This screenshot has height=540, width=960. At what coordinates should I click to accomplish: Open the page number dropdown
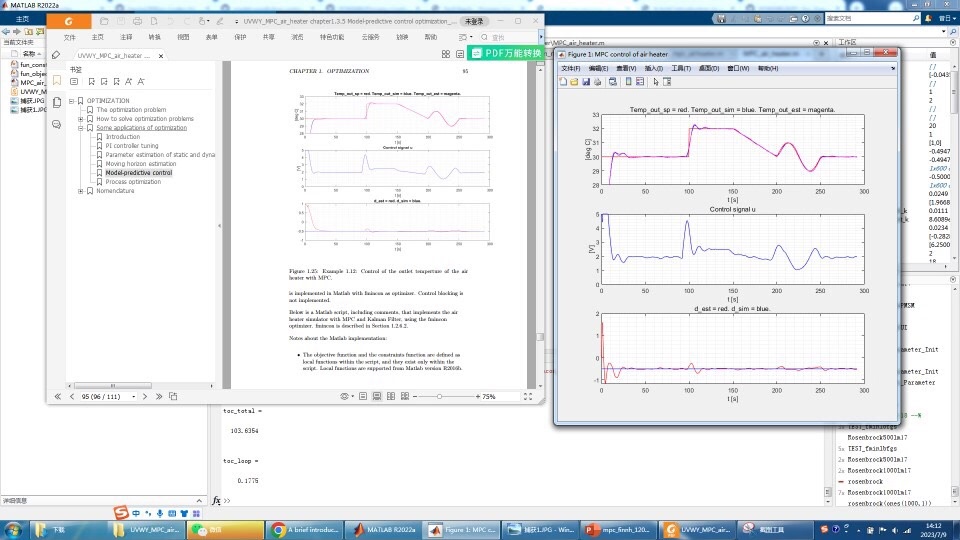(133, 397)
